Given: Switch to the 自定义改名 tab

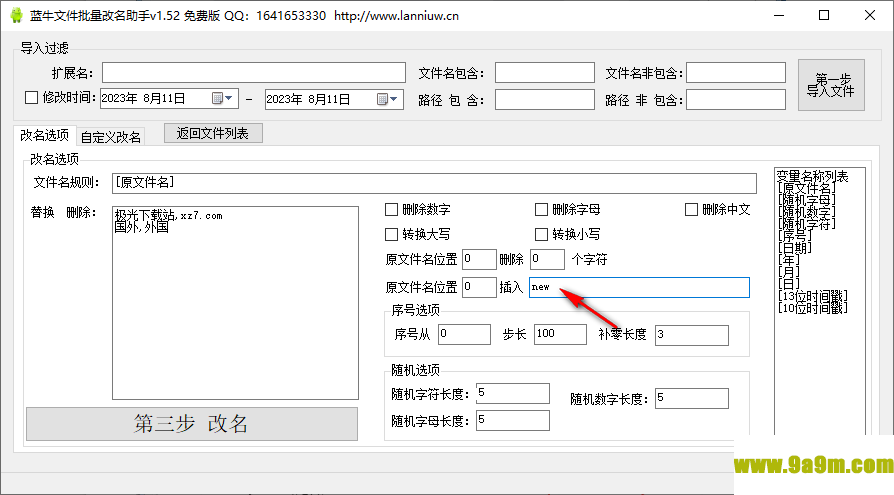Looking at the screenshot, I should click(111, 137).
